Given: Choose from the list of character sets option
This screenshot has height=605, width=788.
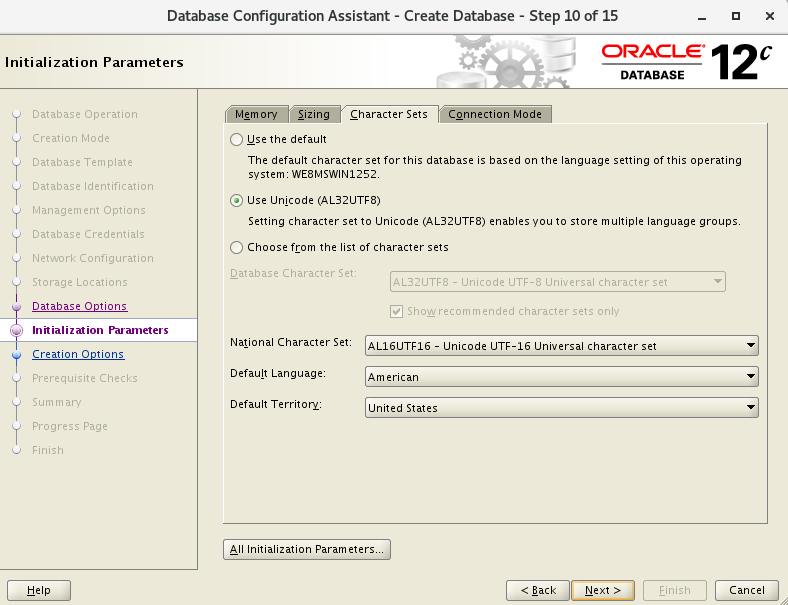Looking at the screenshot, I should [x=236, y=247].
